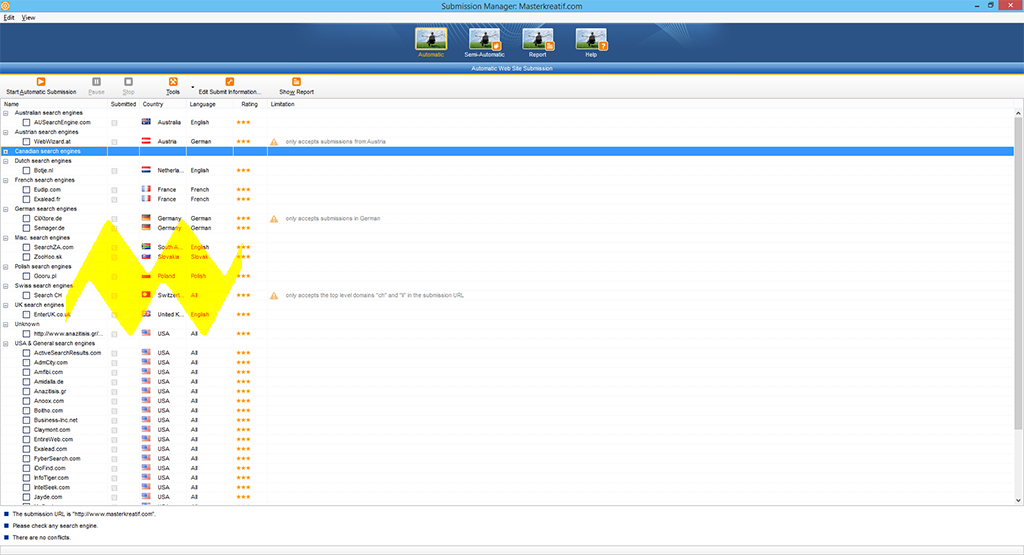Collapse German search engines group
The height and width of the screenshot is (555, 1024).
(x=6, y=209)
